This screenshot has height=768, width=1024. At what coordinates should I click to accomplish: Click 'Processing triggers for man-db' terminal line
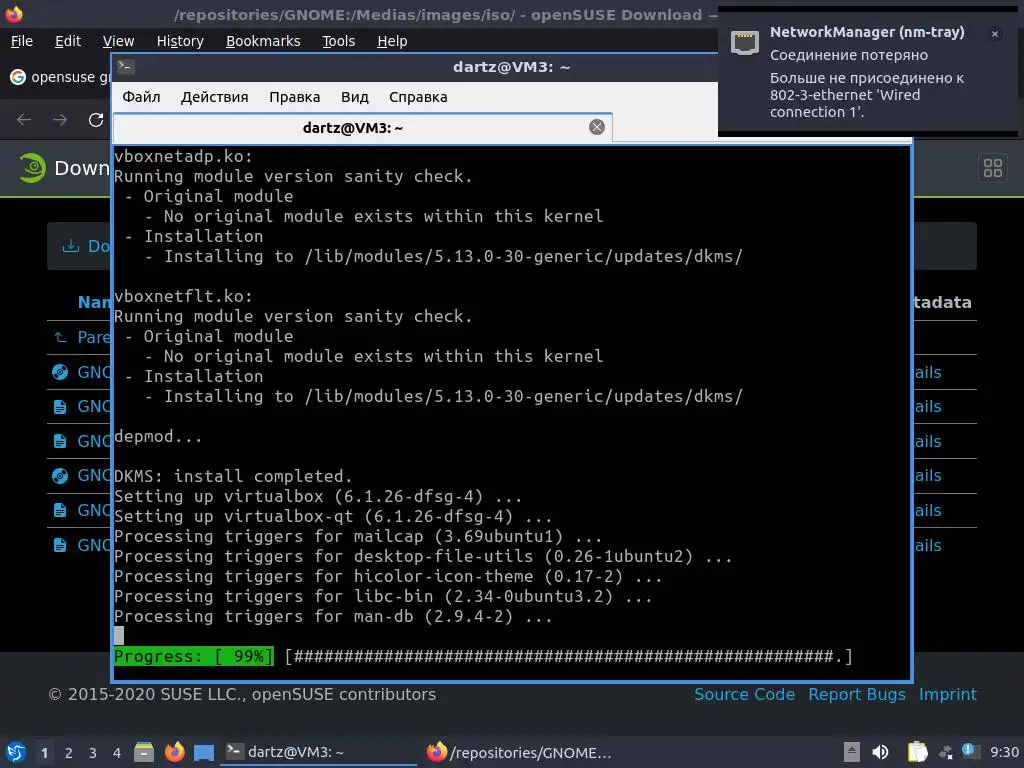click(333, 616)
